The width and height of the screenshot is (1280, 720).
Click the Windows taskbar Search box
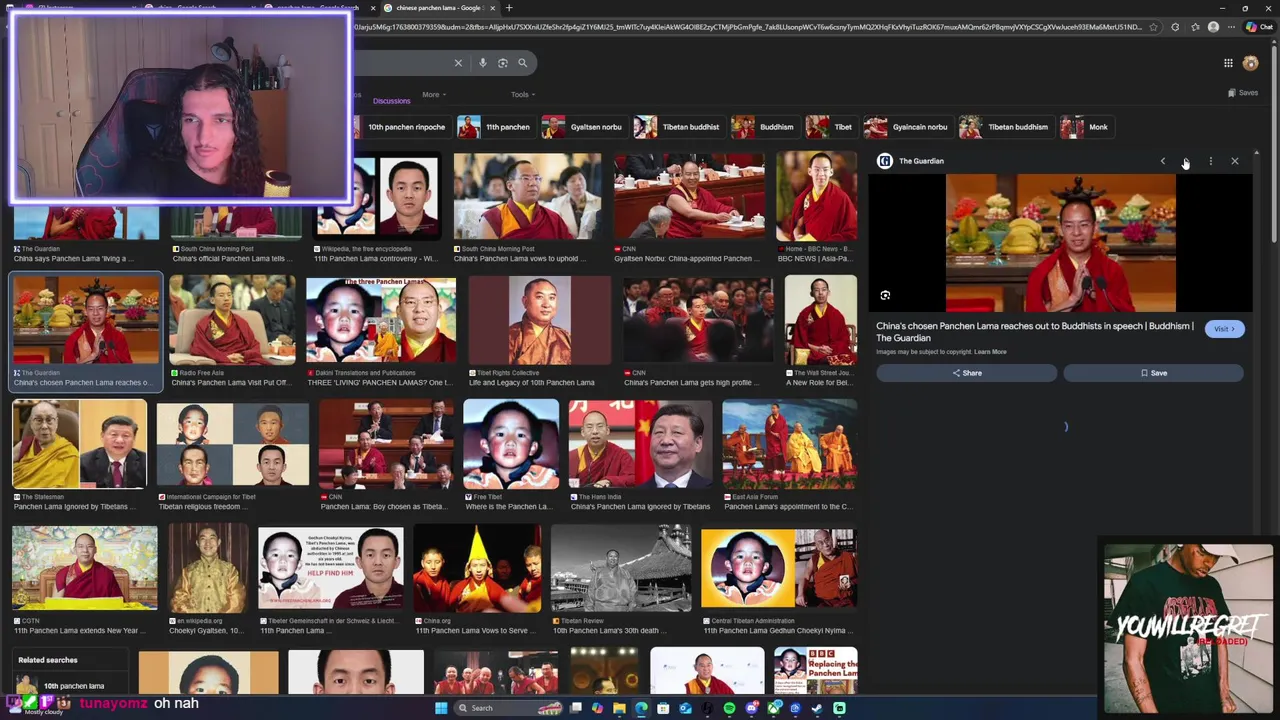point(508,708)
